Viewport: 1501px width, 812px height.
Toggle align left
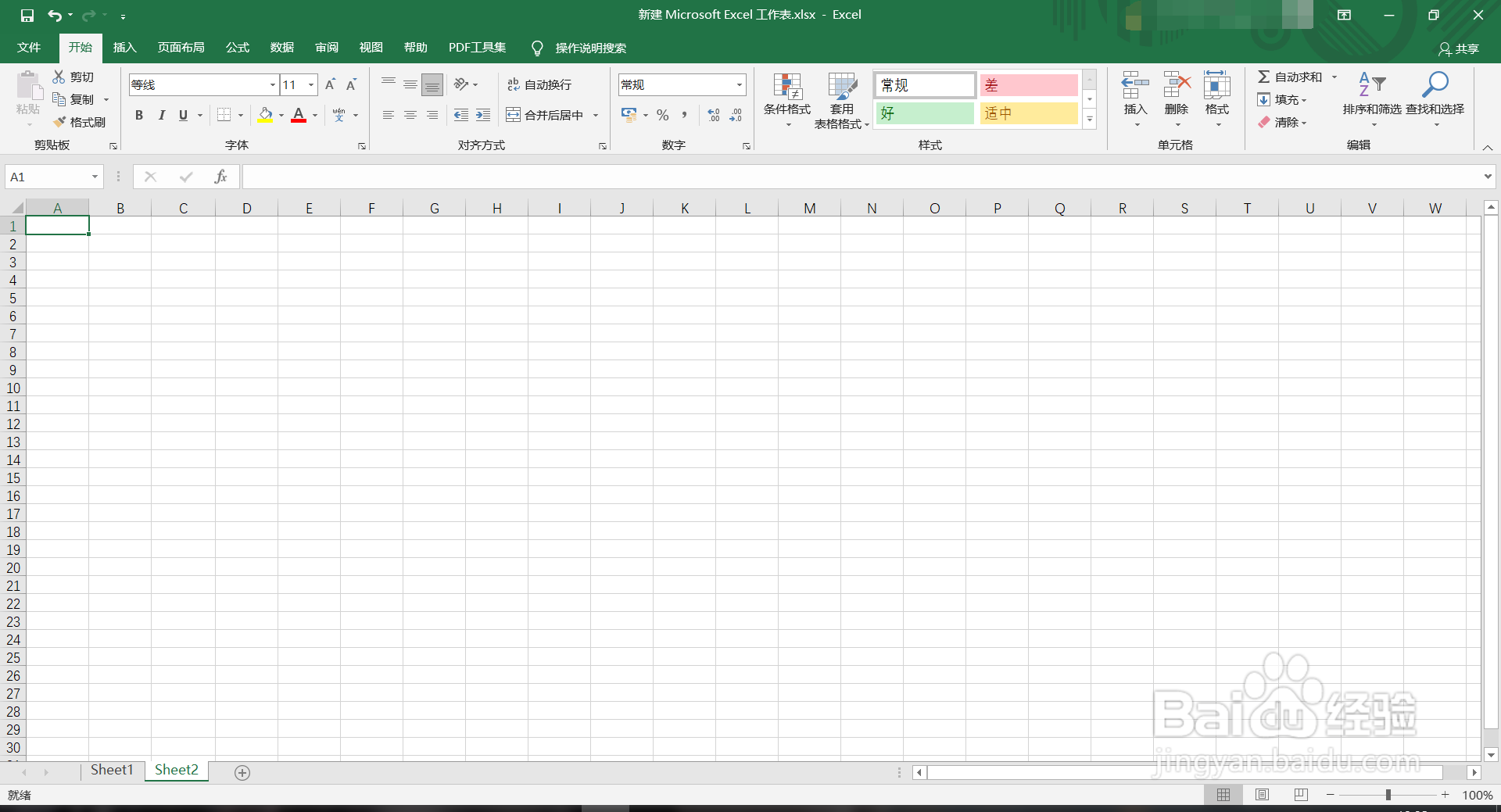[389, 115]
